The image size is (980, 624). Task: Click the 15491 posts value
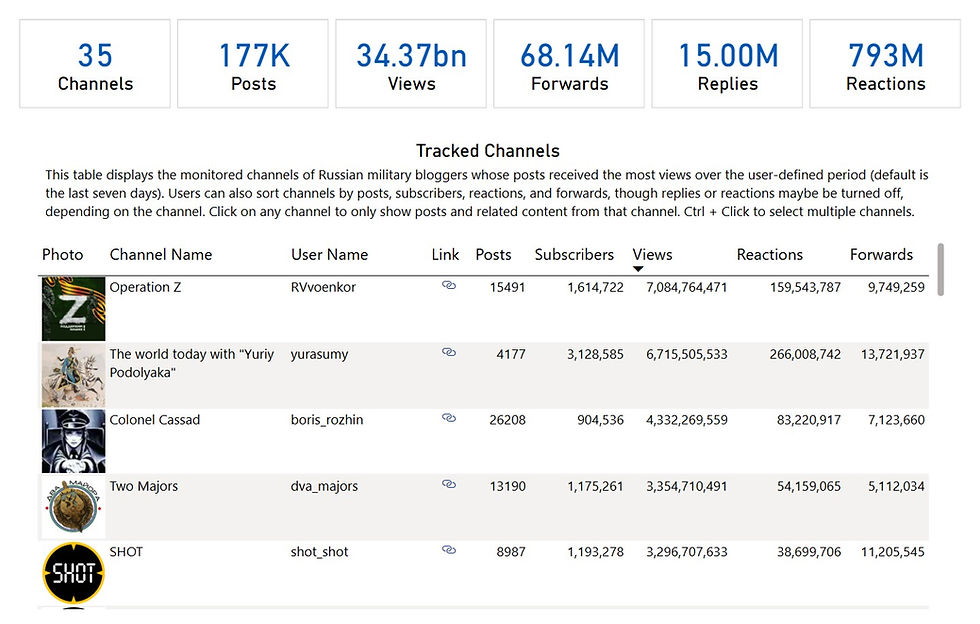coord(508,288)
